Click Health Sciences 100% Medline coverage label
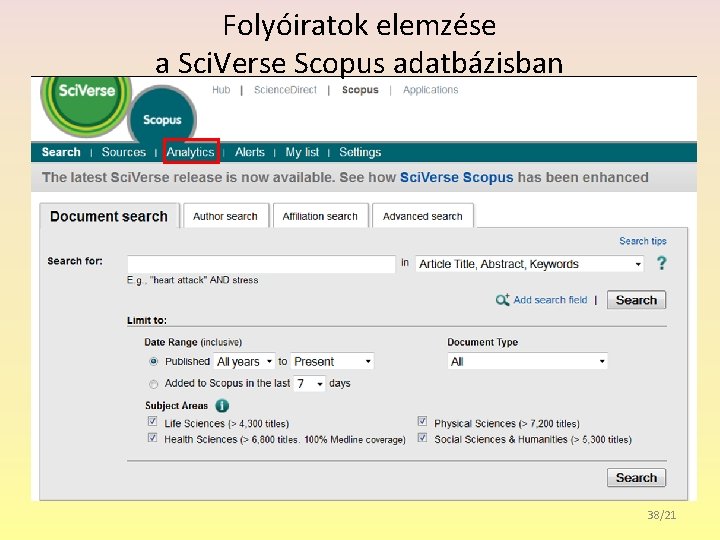This screenshot has width=720, height=540. pyautogui.click(x=285, y=439)
